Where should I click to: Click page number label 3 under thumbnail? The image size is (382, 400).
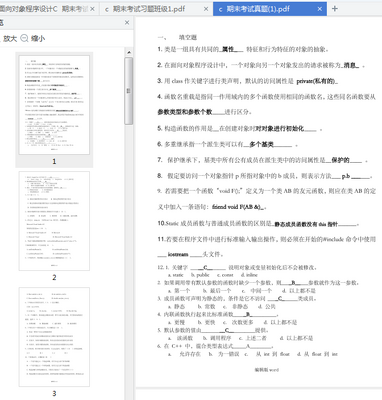click(54, 393)
